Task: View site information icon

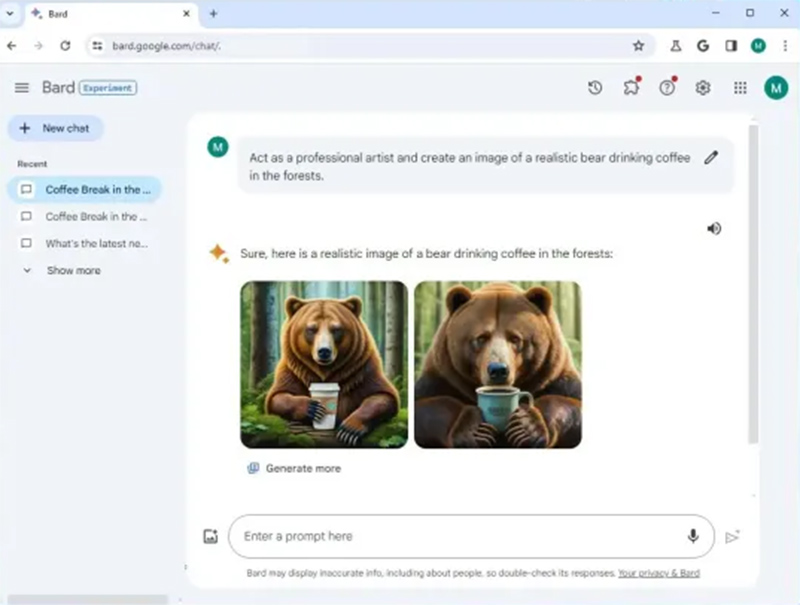Action: pos(97,46)
